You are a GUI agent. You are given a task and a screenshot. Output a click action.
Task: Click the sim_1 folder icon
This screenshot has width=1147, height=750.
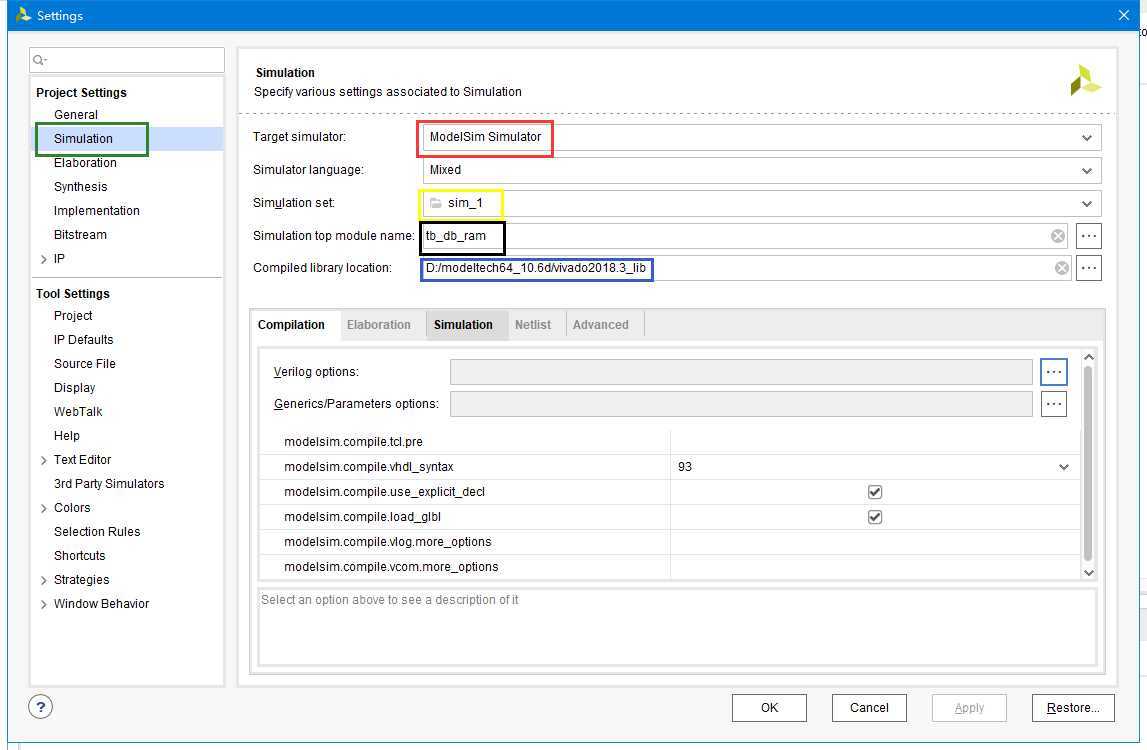[x=436, y=203]
